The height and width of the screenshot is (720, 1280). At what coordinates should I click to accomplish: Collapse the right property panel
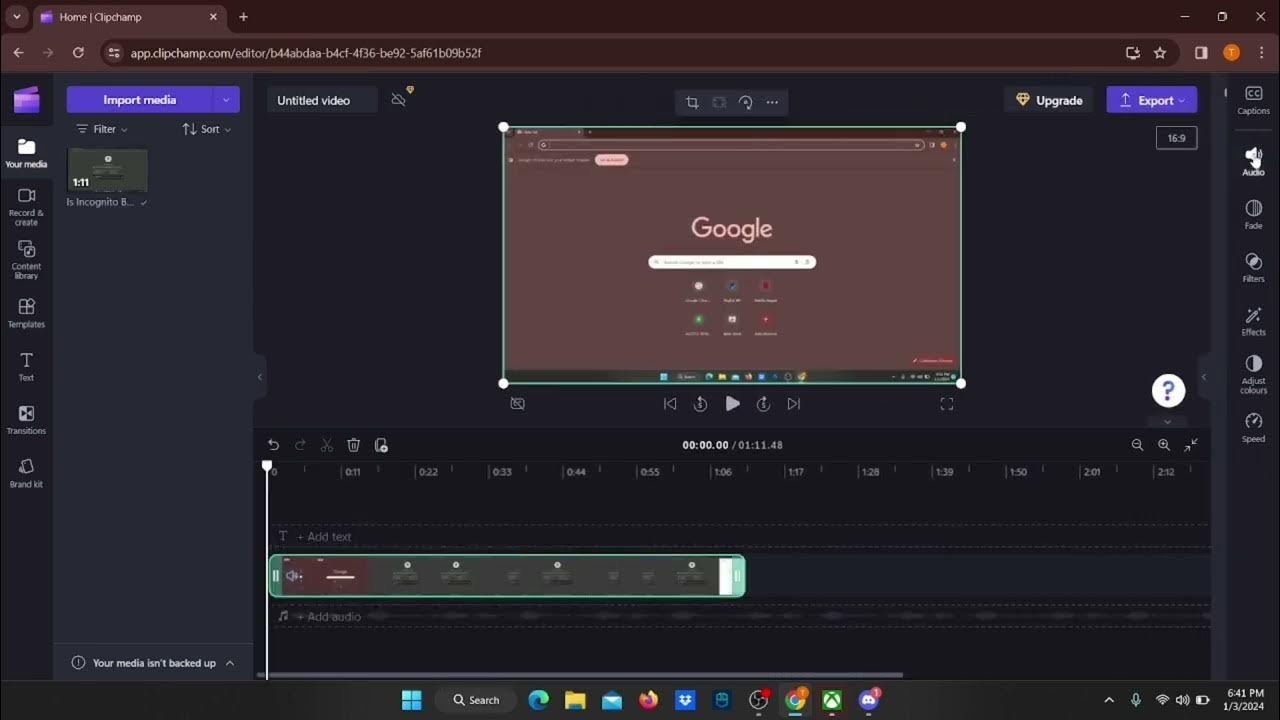click(x=1204, y=377)
